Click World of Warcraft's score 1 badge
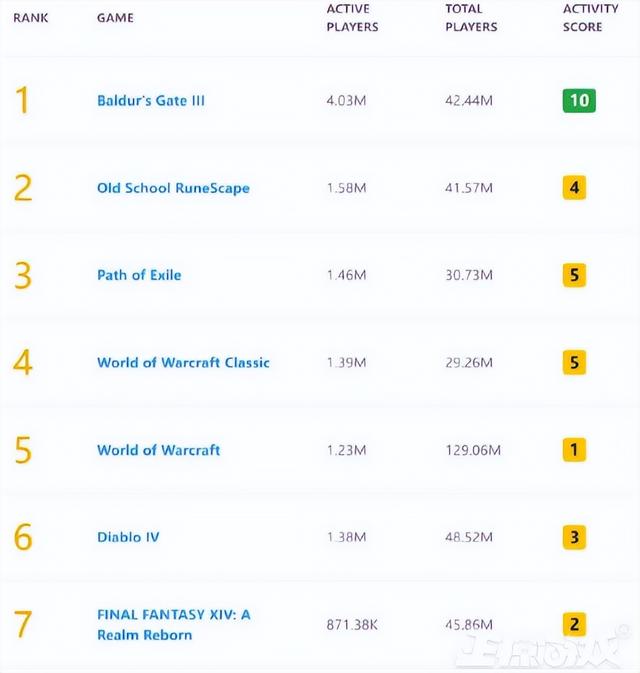Screen dimensions: 640x673 pos(574,450)
